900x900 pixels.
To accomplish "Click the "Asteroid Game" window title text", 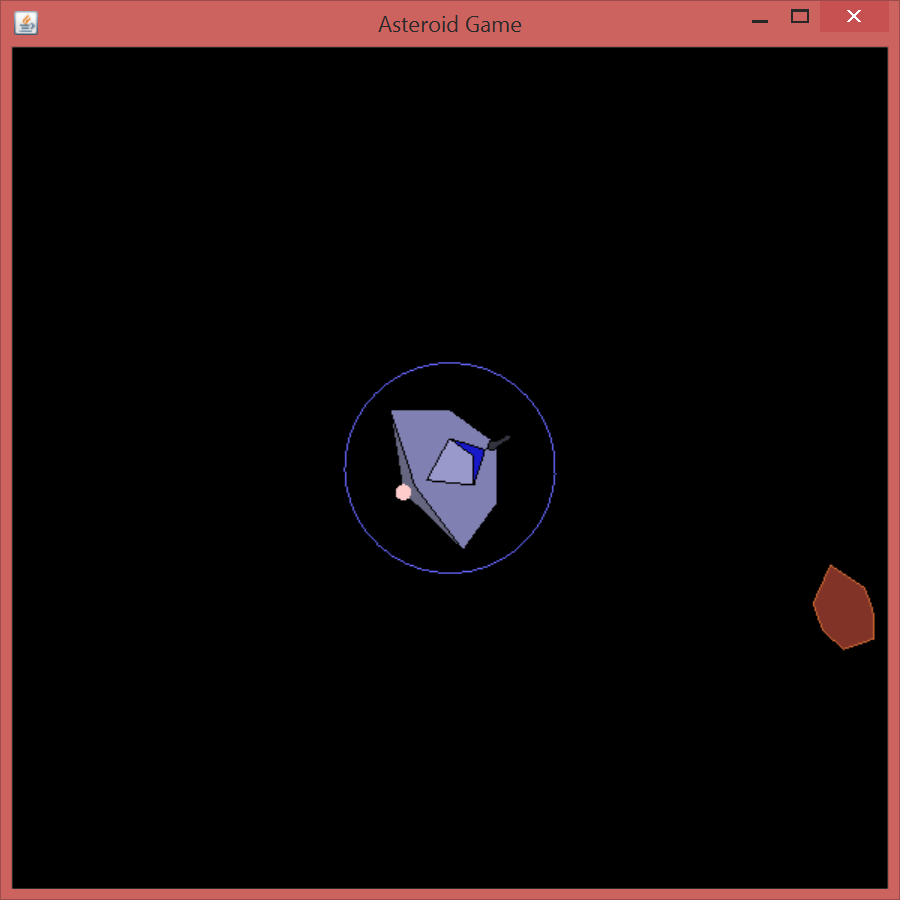I will click(450, 24).
